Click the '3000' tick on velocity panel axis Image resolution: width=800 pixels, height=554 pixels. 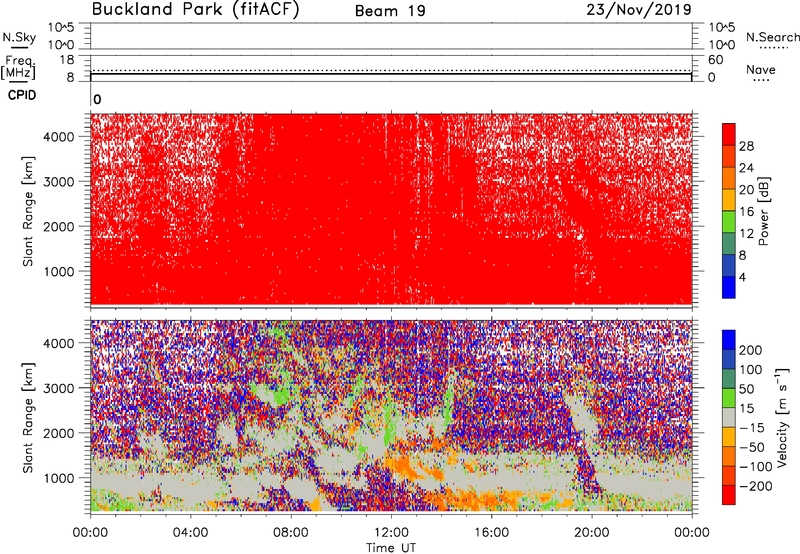[59, 388]
